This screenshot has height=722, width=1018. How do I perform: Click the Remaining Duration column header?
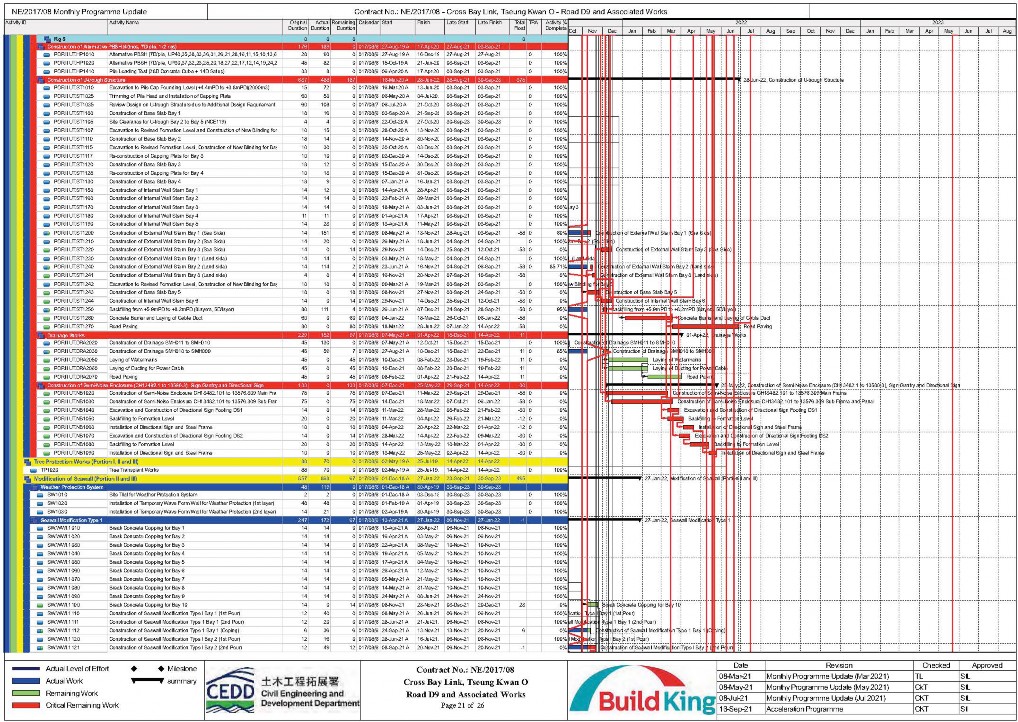coord(344,26)
